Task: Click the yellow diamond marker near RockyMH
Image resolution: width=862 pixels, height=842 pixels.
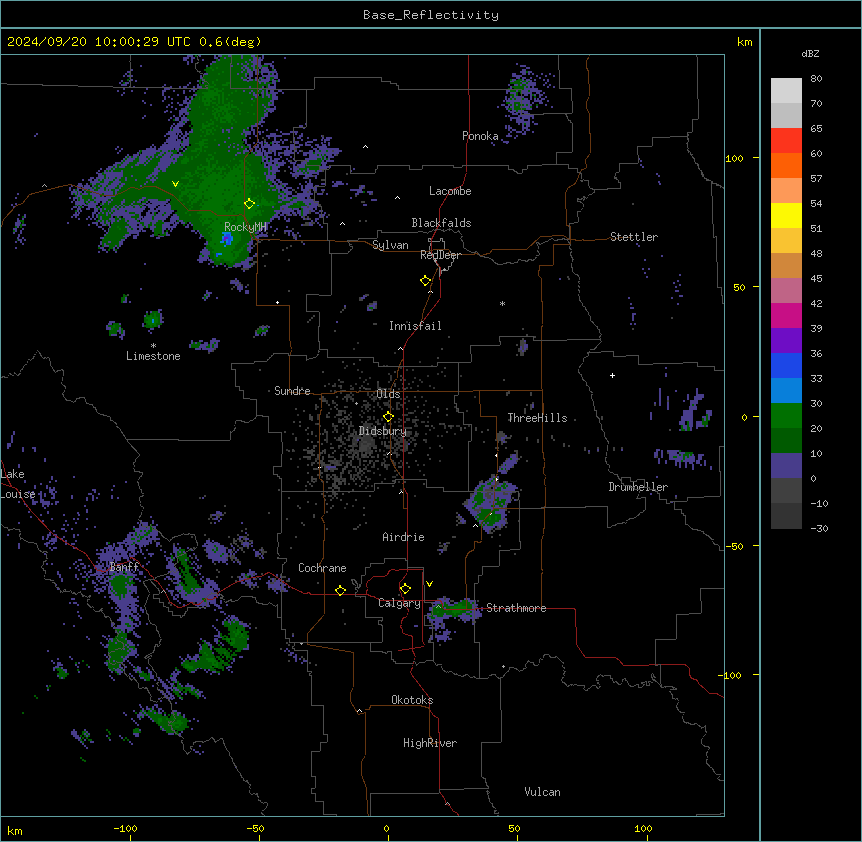Action: [249, 204]
